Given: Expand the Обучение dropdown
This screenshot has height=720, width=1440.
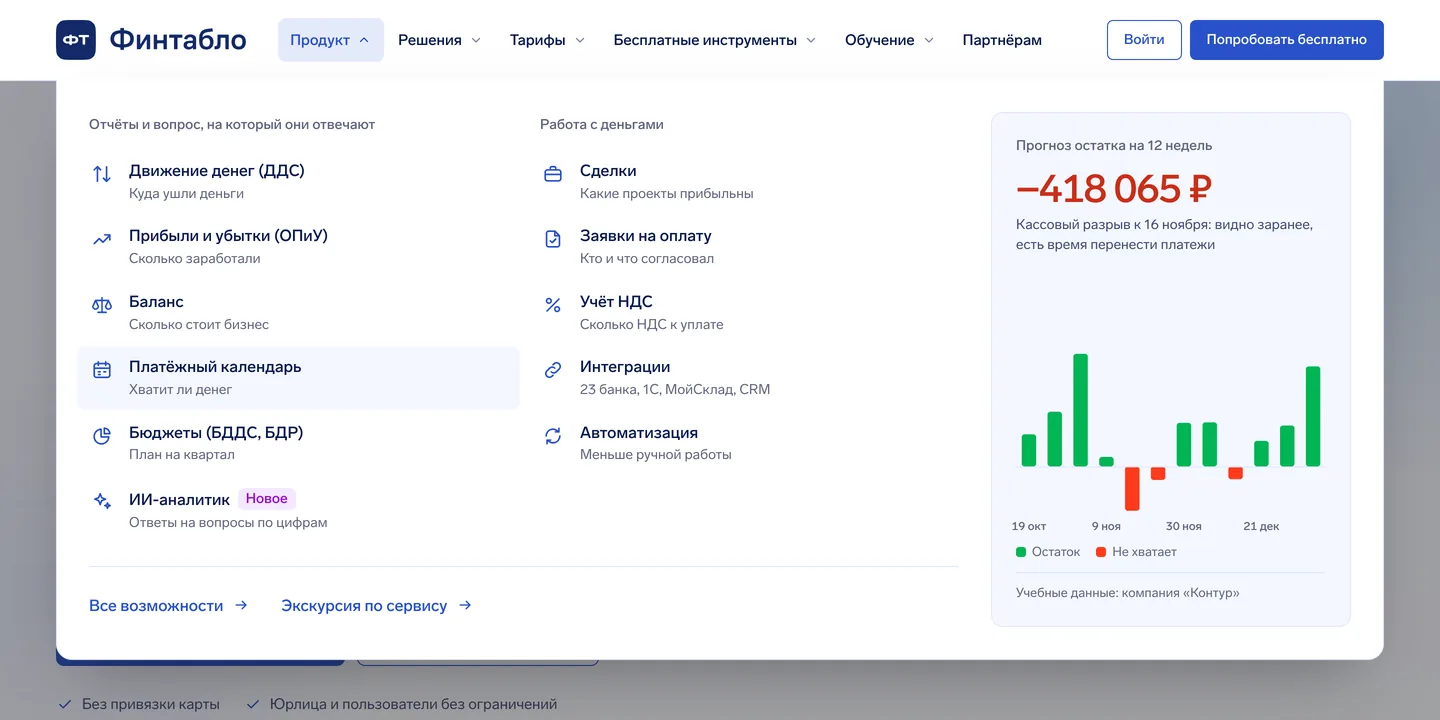Looking at the screenshot, I should click(889, 40).
